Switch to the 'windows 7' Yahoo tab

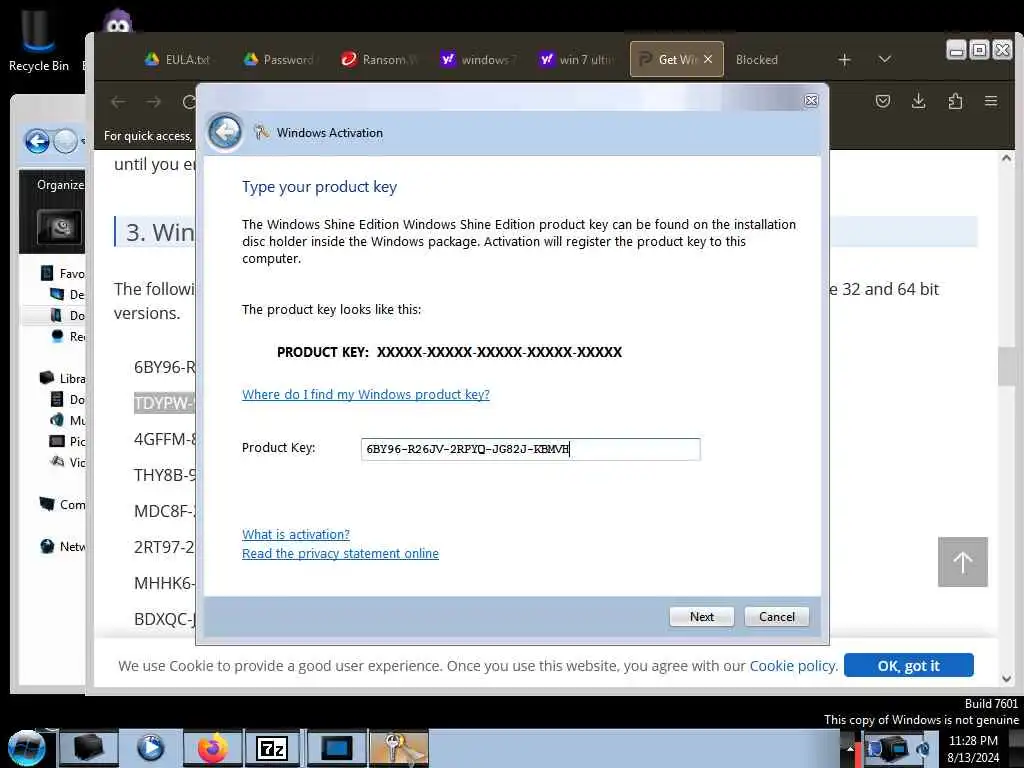pos(479,59)
